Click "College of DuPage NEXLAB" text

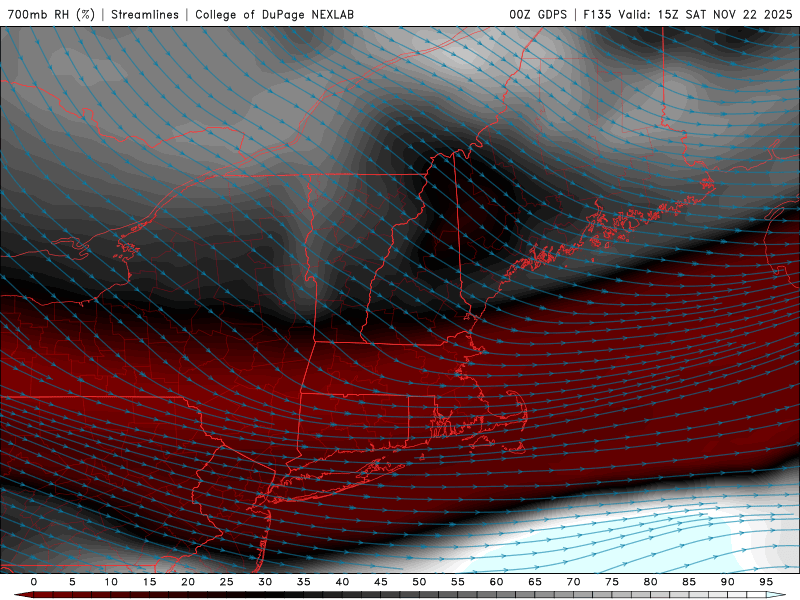(x=274, y=14)
